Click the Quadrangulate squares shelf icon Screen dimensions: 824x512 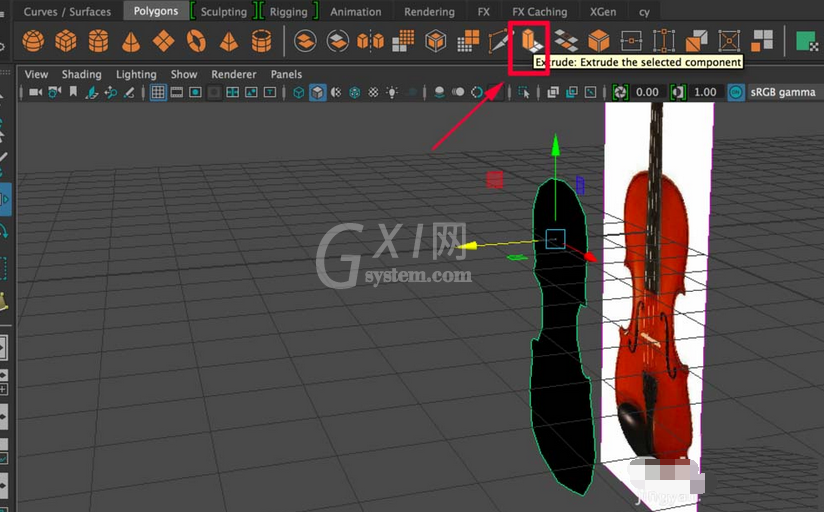(x=761, y=40)
